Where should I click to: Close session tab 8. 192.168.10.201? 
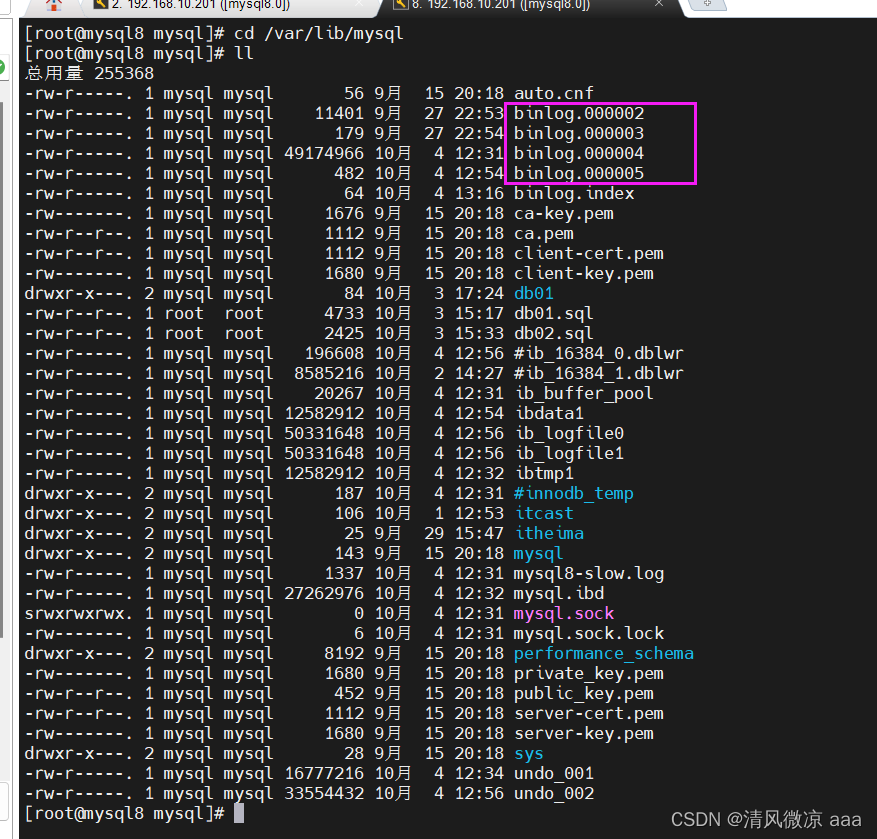pos(659,3)
